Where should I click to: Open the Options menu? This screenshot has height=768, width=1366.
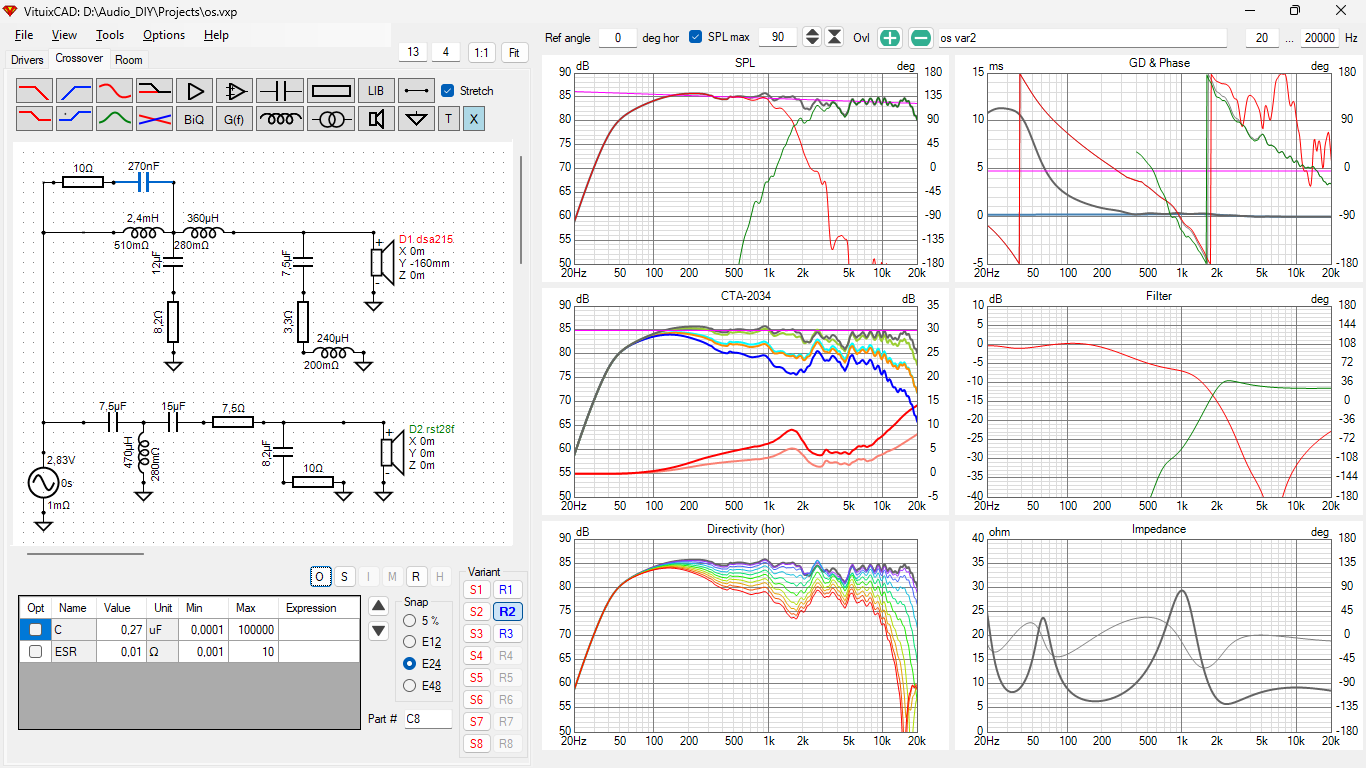point(164,35)
